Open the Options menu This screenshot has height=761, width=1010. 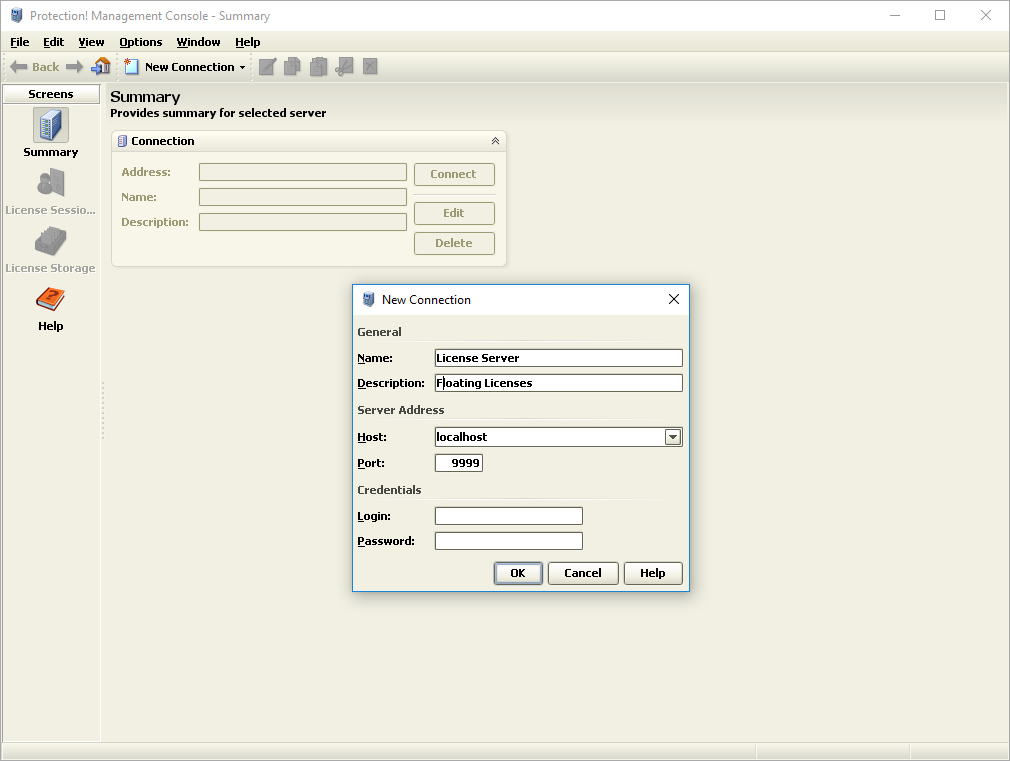point(140,42)
